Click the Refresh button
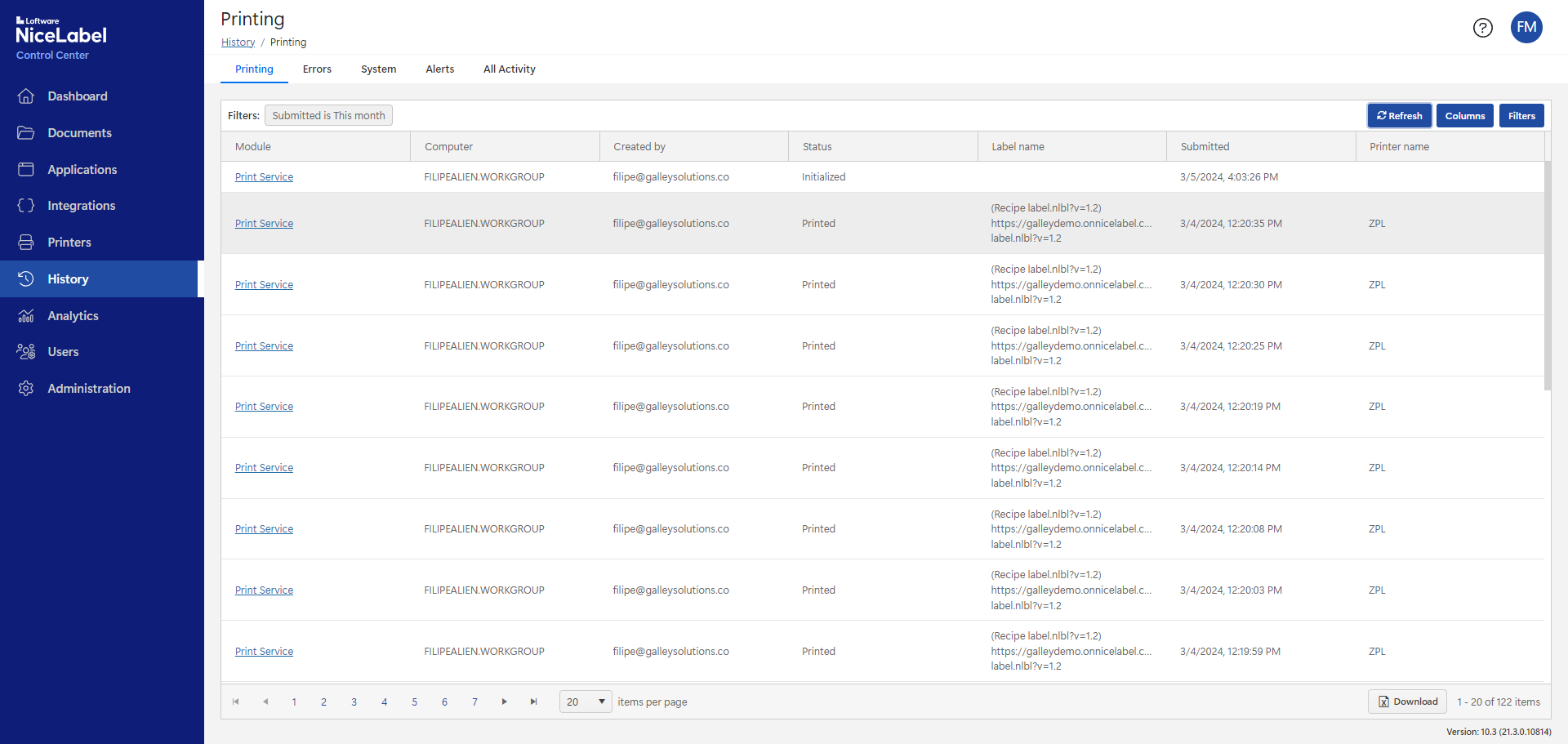Image resolution: width=1568 pixels, height=744 pixels. (x=1399, y=115)
